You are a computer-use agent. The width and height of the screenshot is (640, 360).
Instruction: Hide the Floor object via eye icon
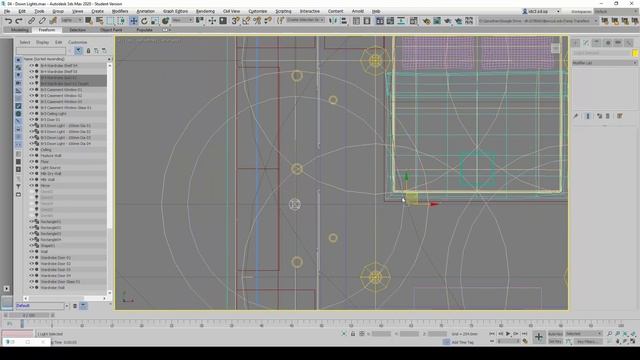point(31,162)
